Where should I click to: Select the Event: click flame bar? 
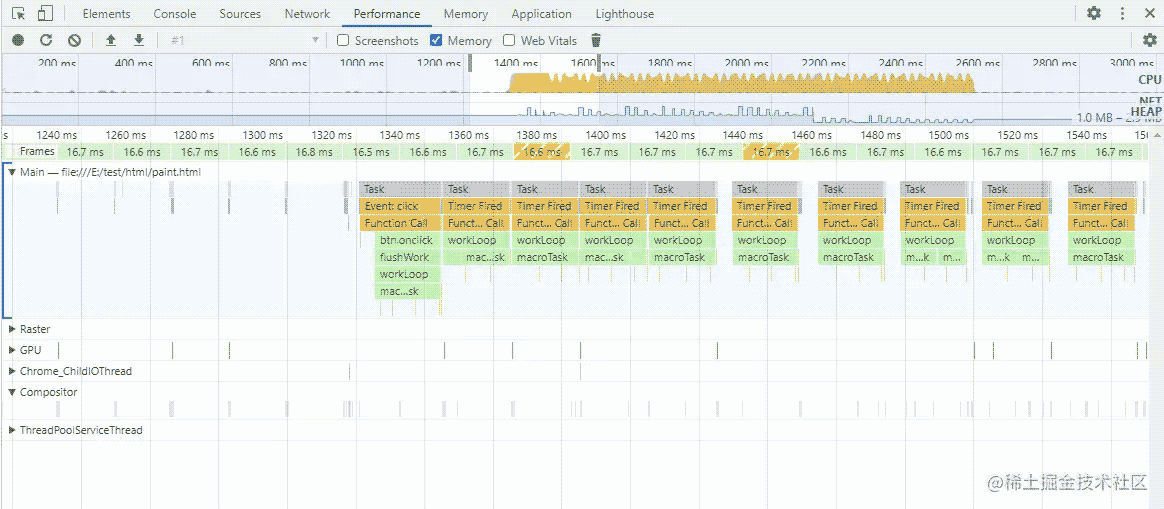(x=399, y=206)
